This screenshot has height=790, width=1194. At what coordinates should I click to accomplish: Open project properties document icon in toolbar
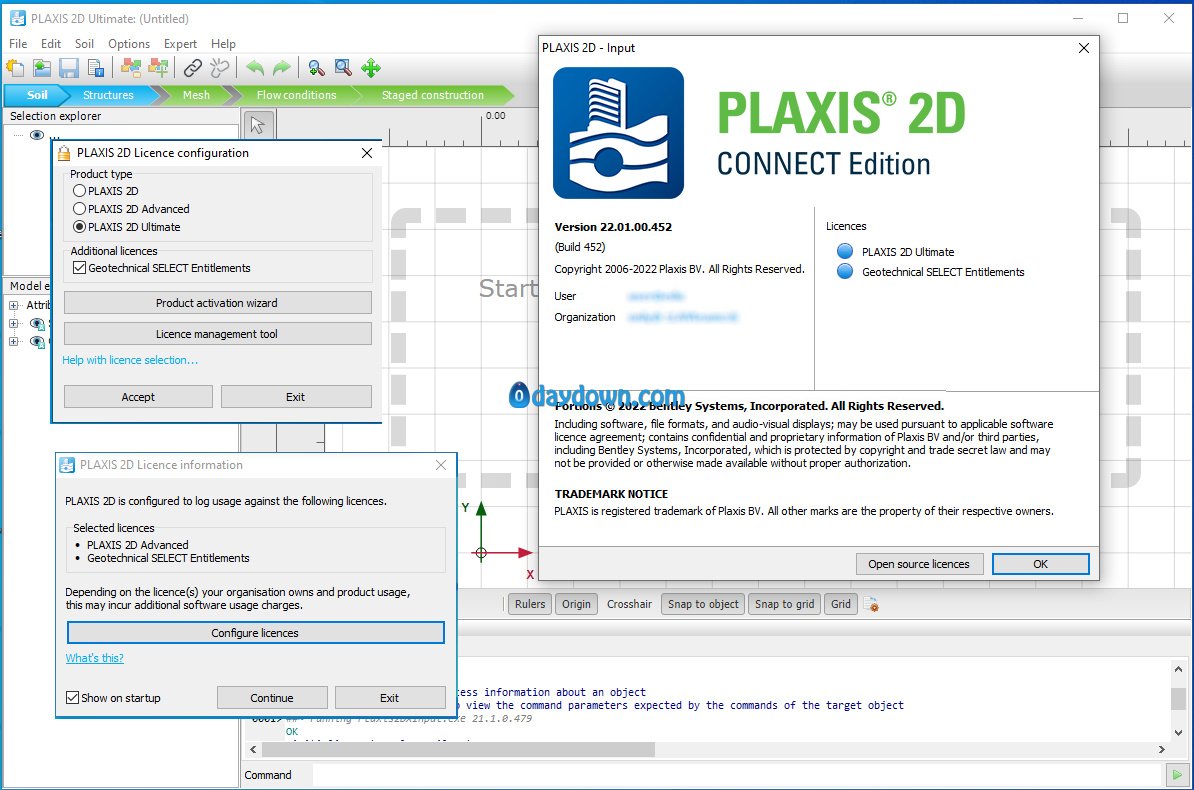click(x=96, y=68)
